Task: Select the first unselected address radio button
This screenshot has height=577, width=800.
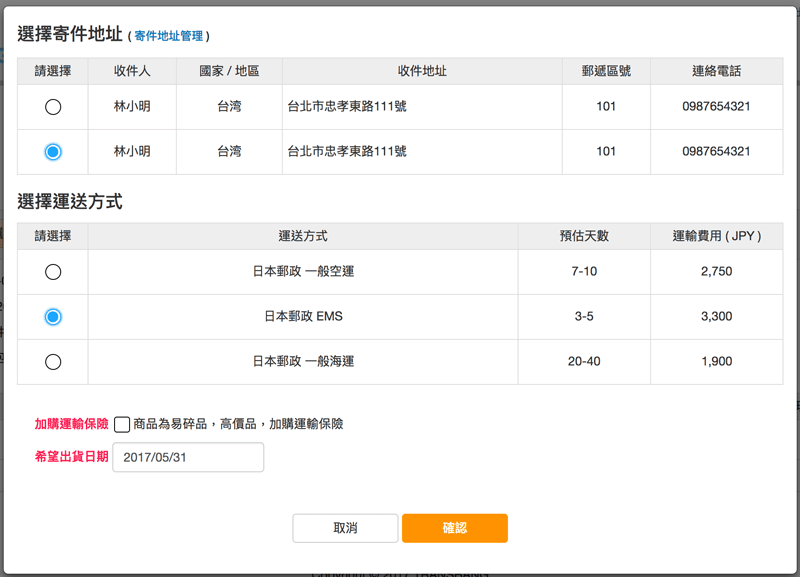Action: tap(53, 107)
